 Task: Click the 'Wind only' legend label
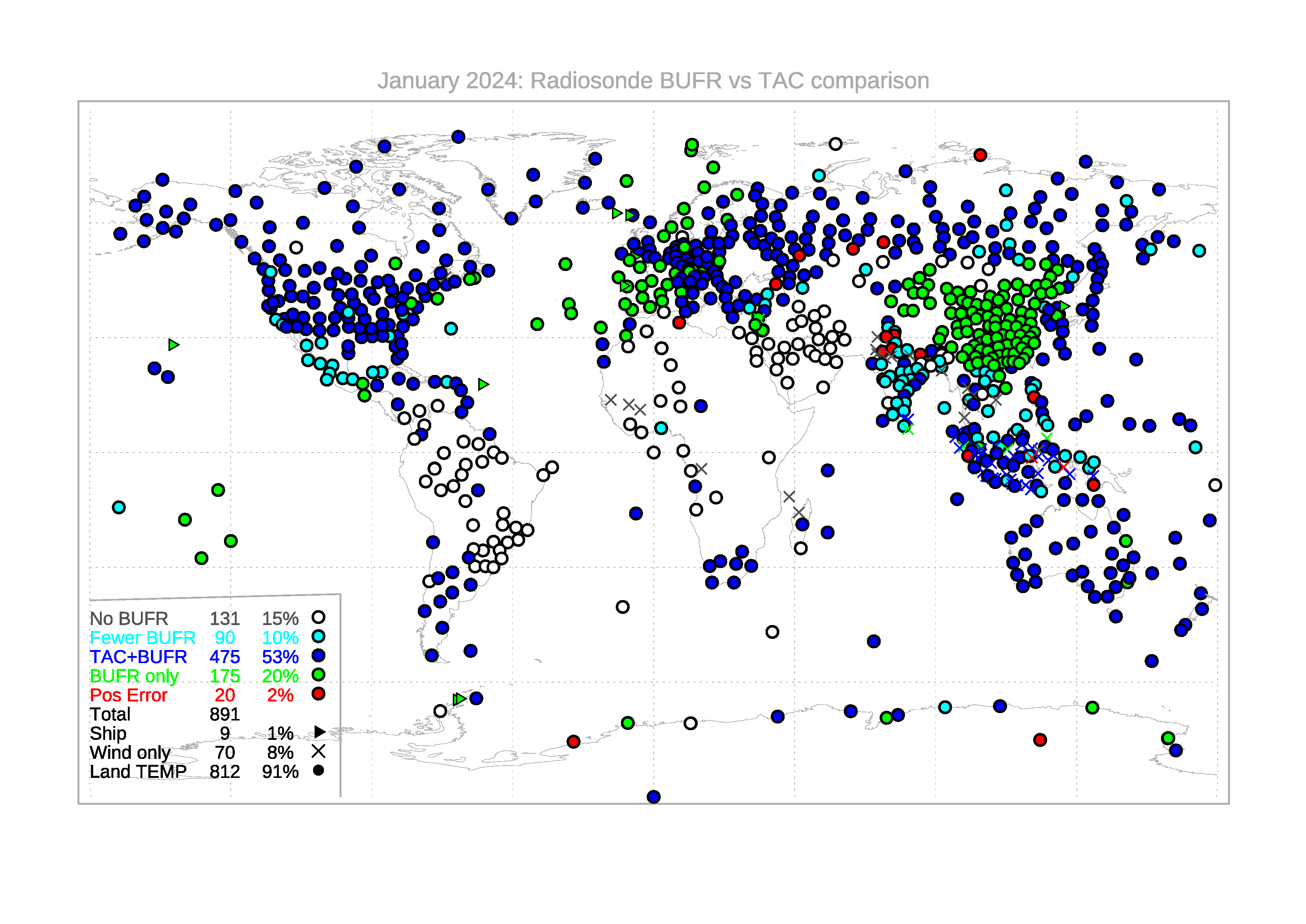[x=130, y=753]
